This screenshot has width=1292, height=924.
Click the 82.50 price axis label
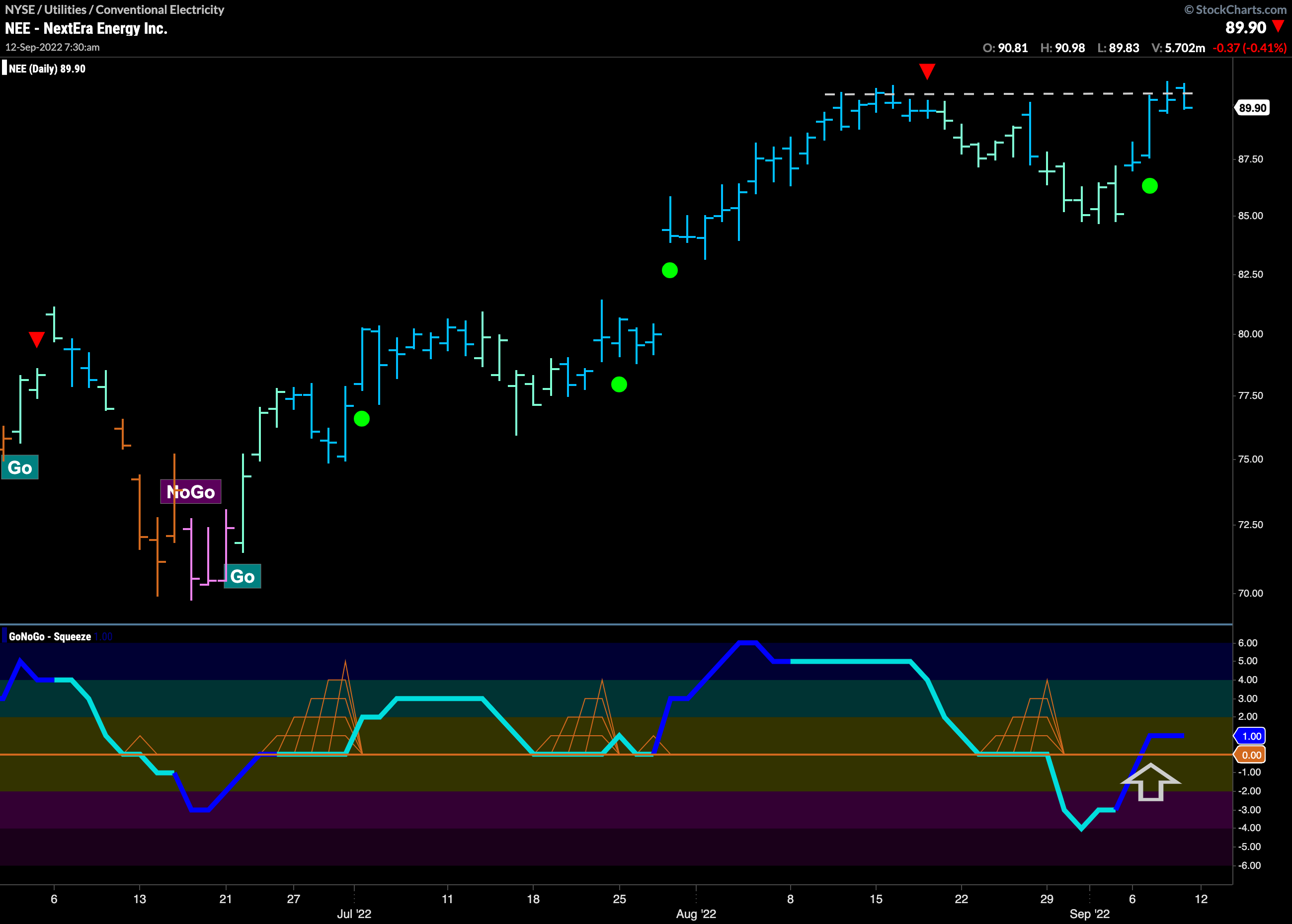1250,274
